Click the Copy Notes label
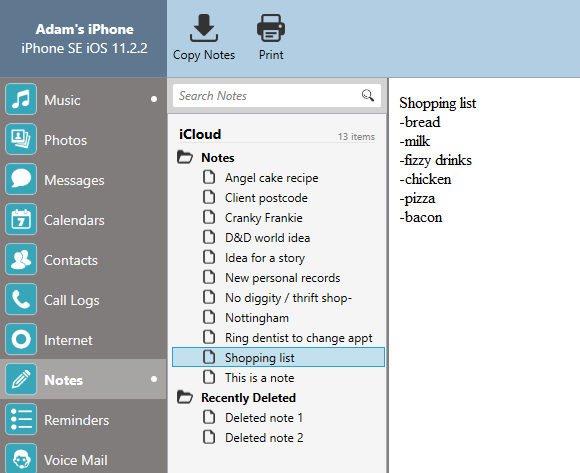The image size is (580, 473). [204, 55]
